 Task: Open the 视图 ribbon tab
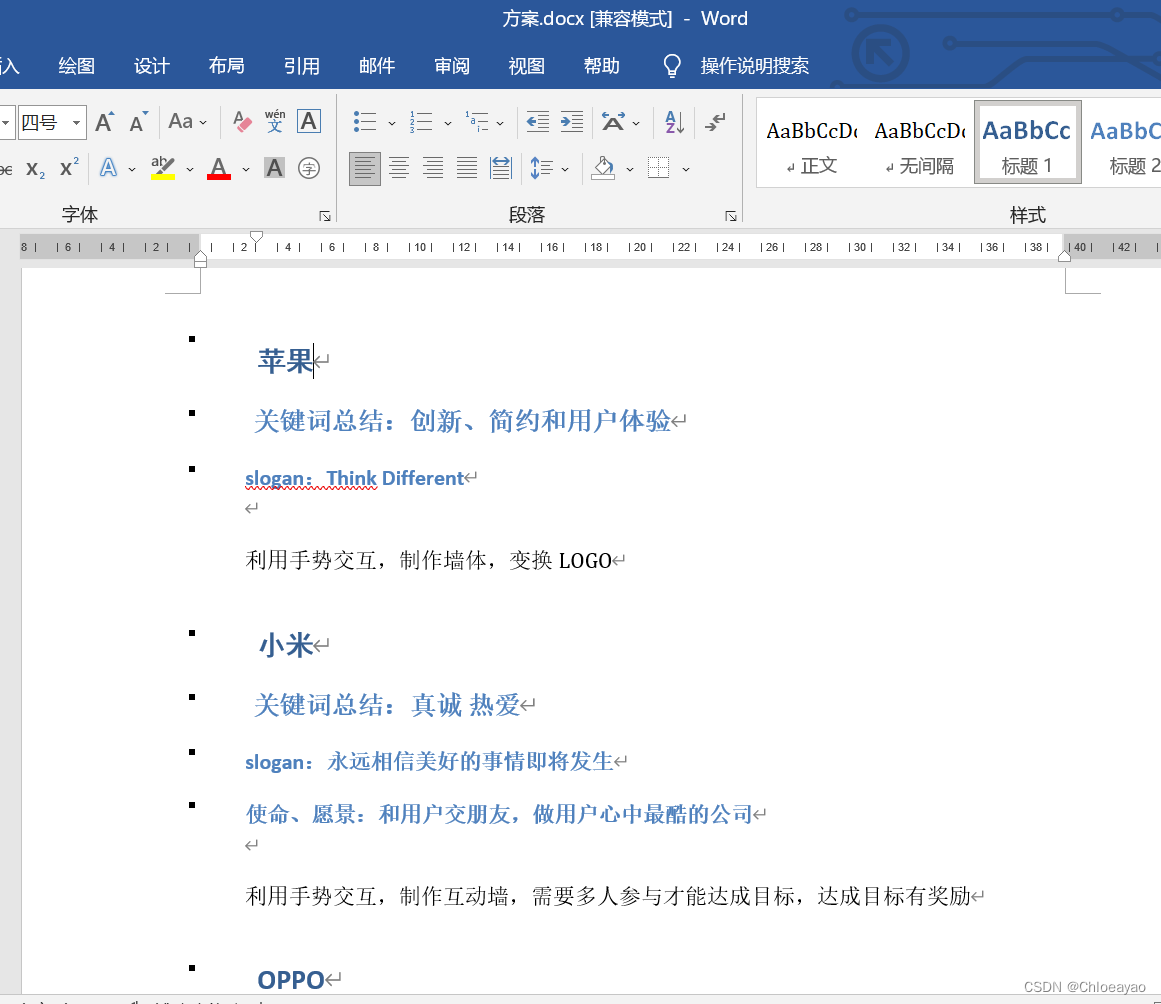[x=526, y=66]
